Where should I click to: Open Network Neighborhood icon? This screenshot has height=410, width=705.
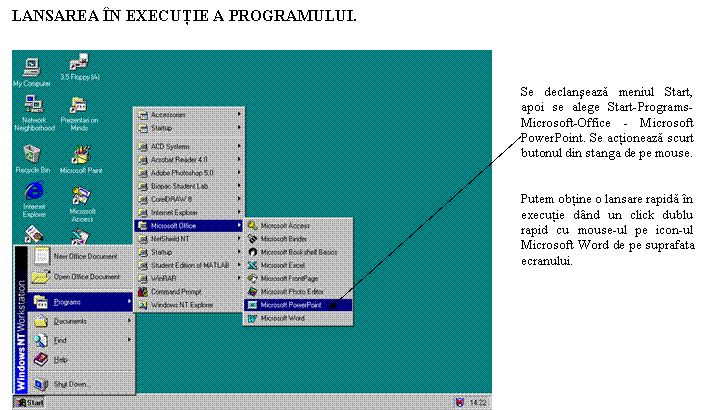click(x=33, y=106)
